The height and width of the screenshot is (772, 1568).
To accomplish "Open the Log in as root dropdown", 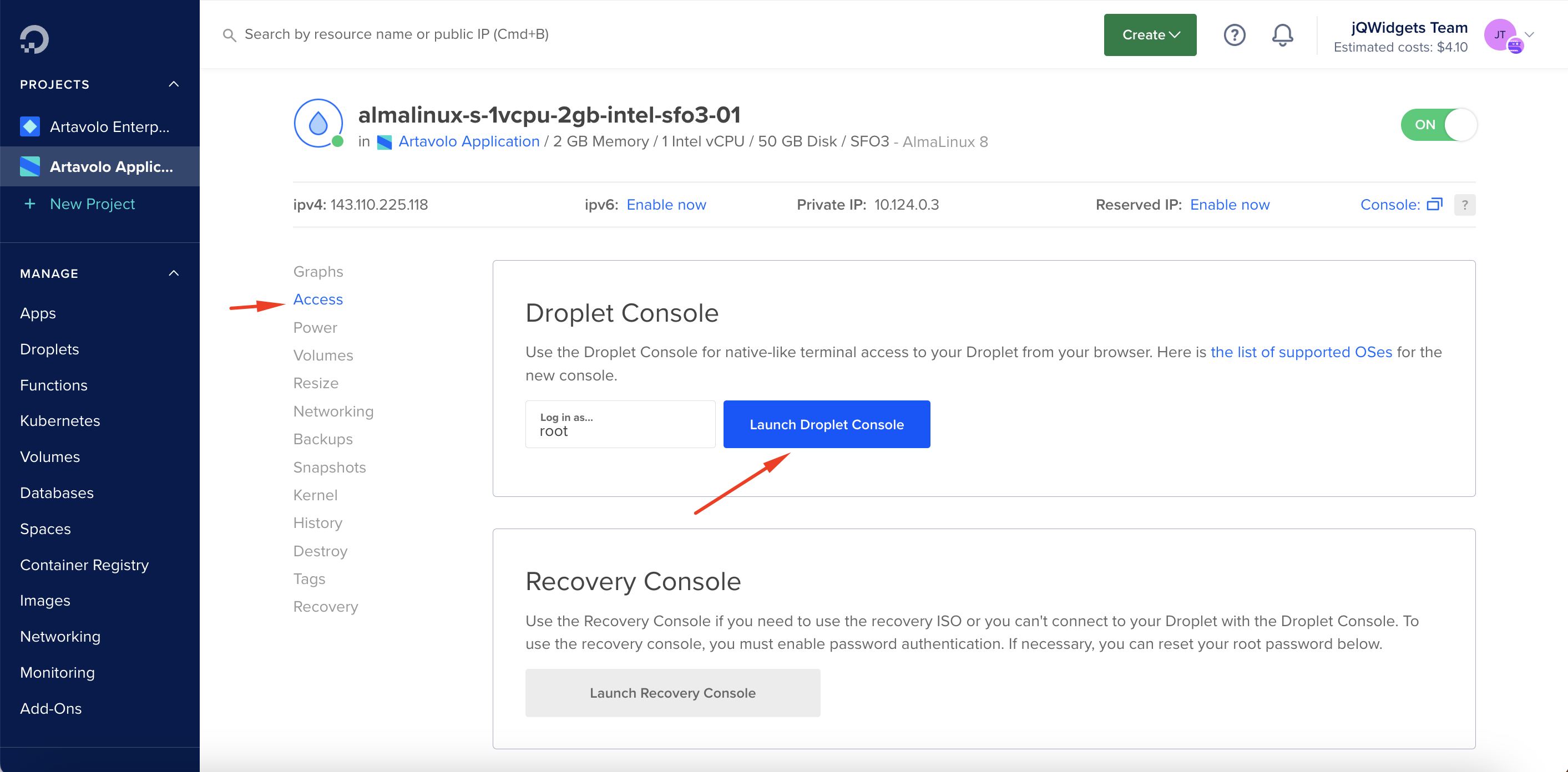I will coord(620,424).
